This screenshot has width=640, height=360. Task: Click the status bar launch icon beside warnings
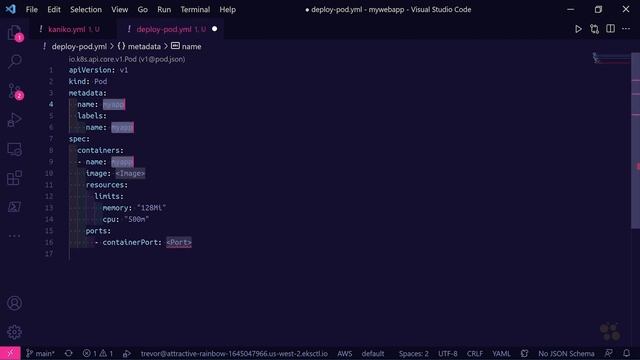pyautogui.click(x=127, y=353)
